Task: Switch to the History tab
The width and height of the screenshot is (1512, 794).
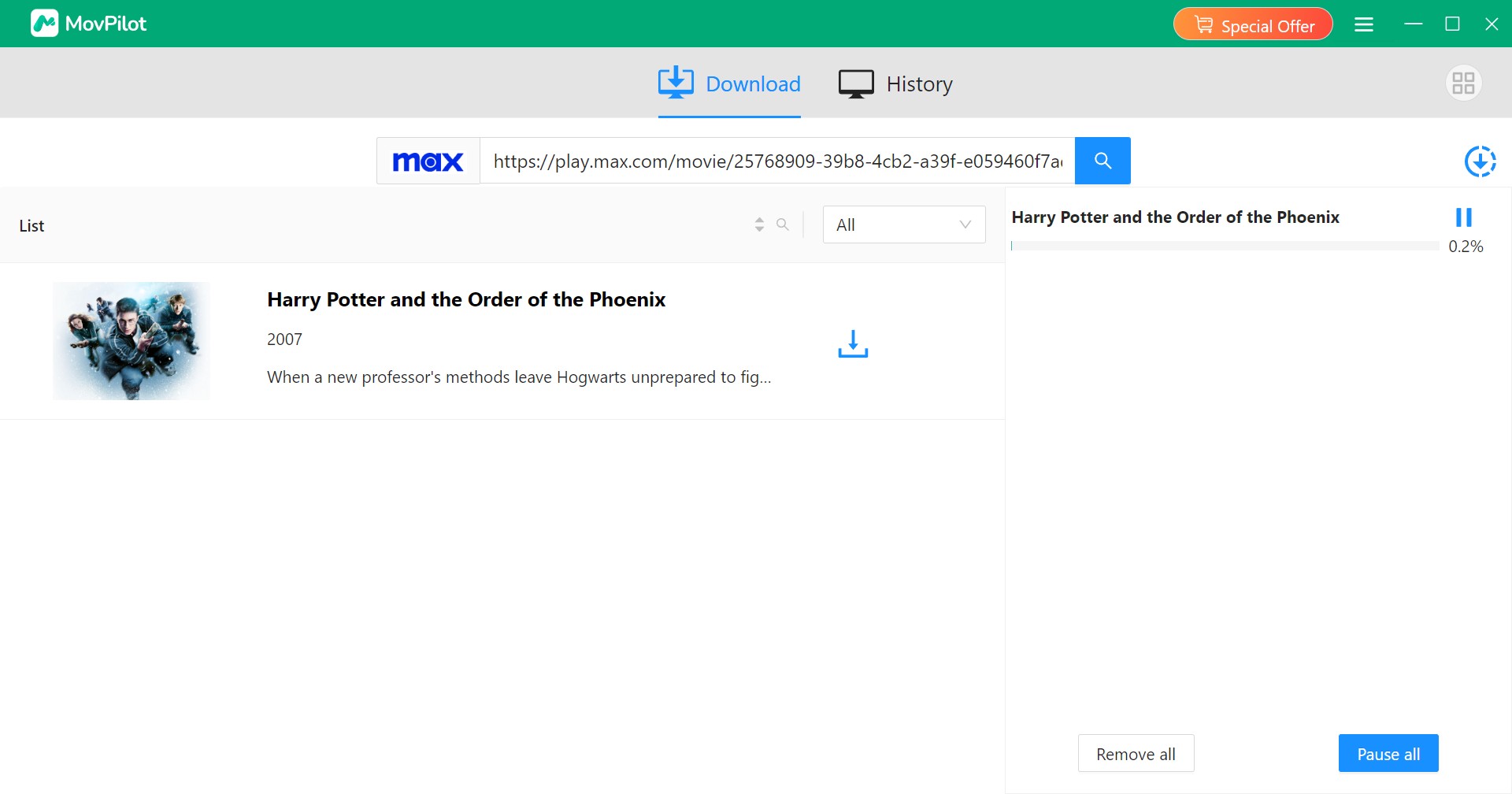Action: [x=895, y=83]
